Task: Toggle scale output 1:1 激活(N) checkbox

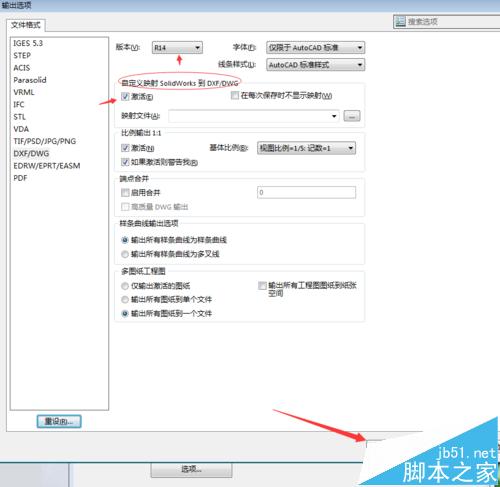Action: (x=125, y=148)
